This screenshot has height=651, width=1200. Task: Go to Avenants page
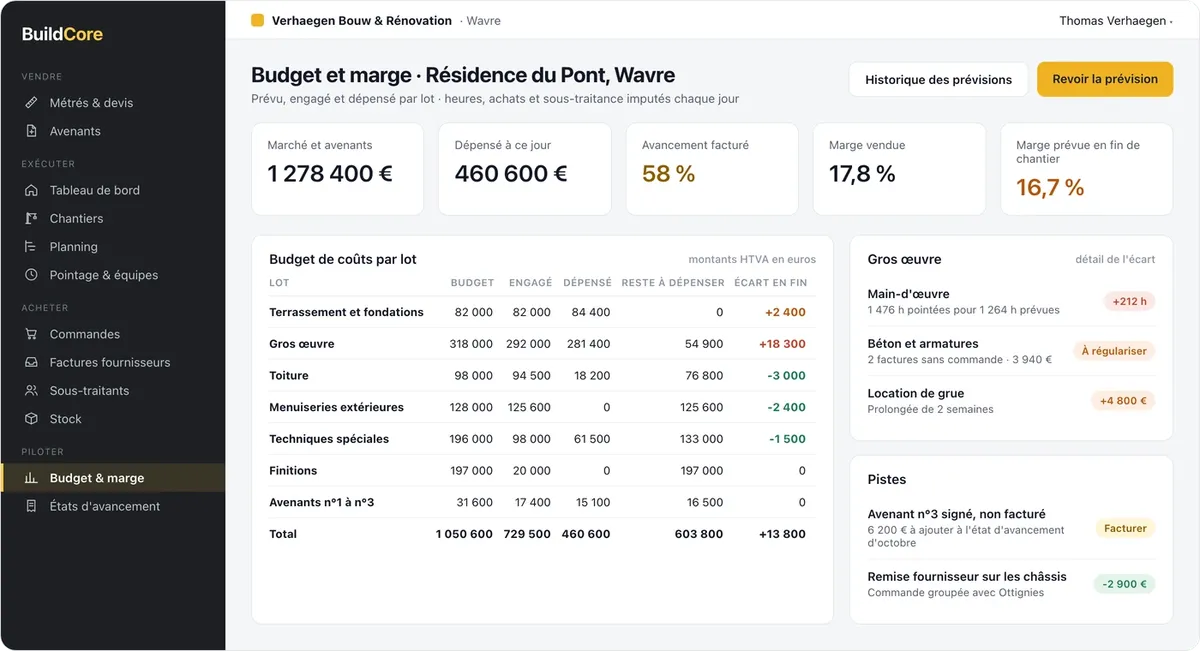click(113, 131)
